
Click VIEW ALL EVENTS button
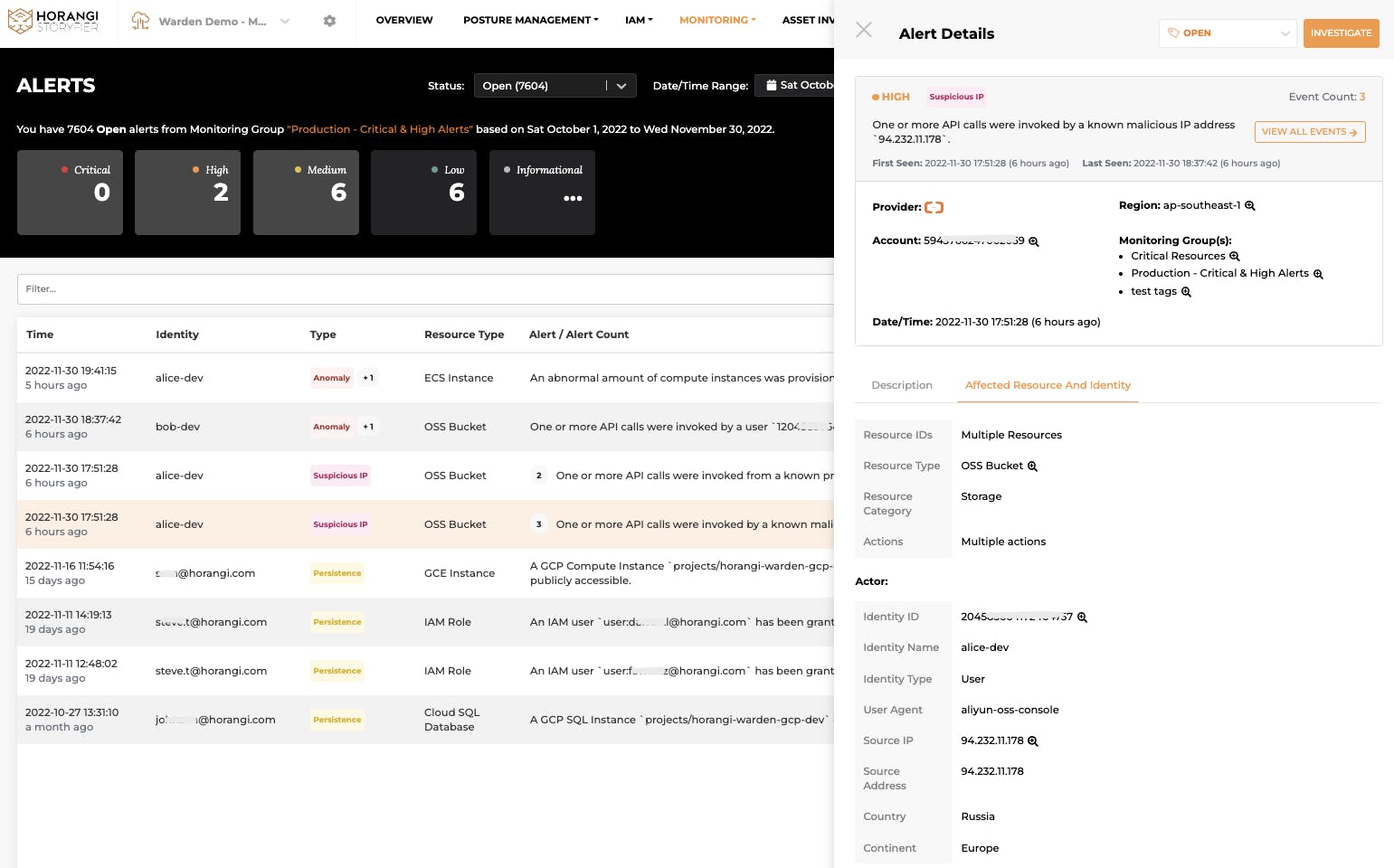1309,132
